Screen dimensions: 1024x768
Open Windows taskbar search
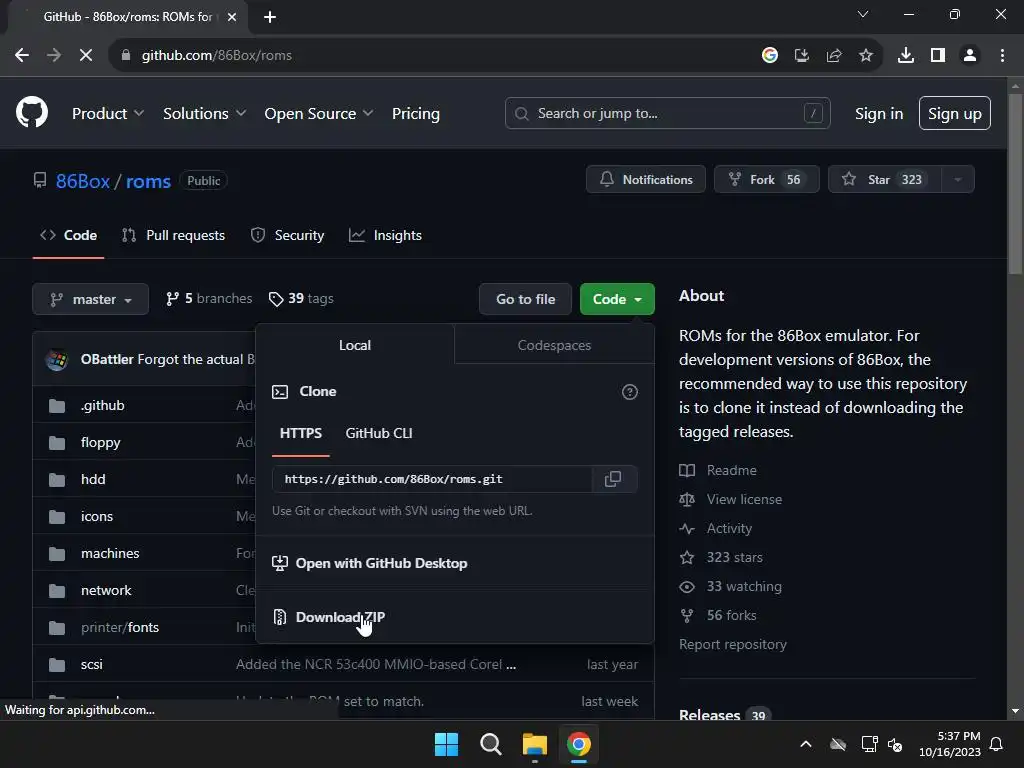[490, 744]
